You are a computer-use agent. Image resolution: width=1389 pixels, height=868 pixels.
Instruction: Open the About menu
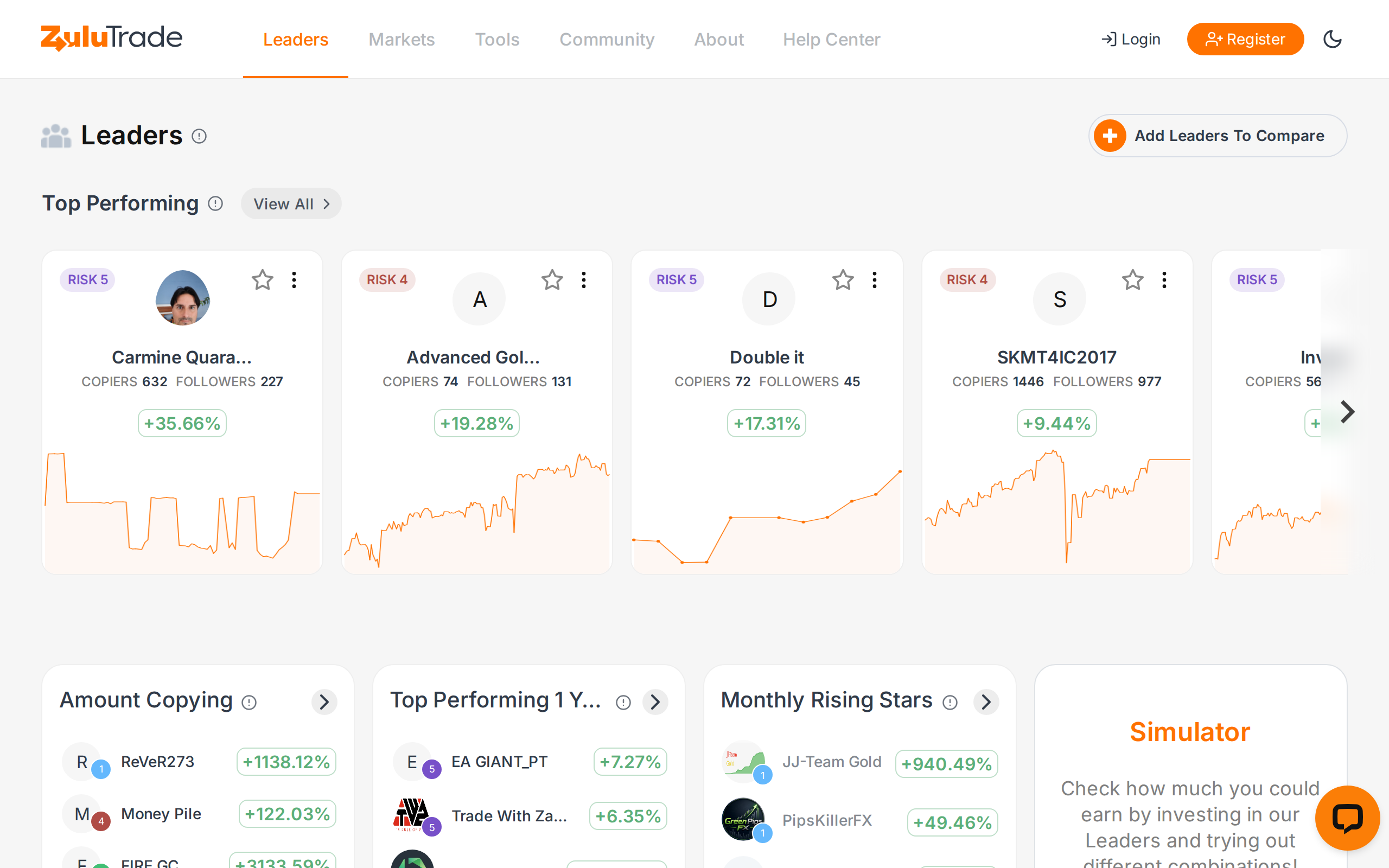(x=718, y=39)
